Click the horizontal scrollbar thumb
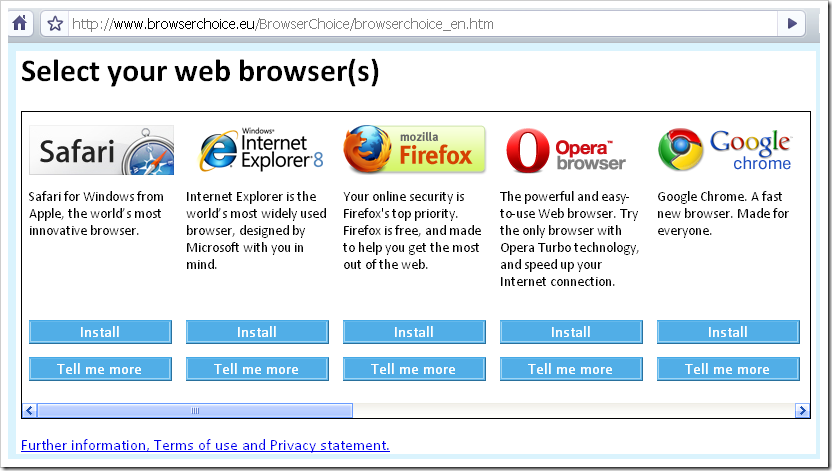 [x=195, y=411]
